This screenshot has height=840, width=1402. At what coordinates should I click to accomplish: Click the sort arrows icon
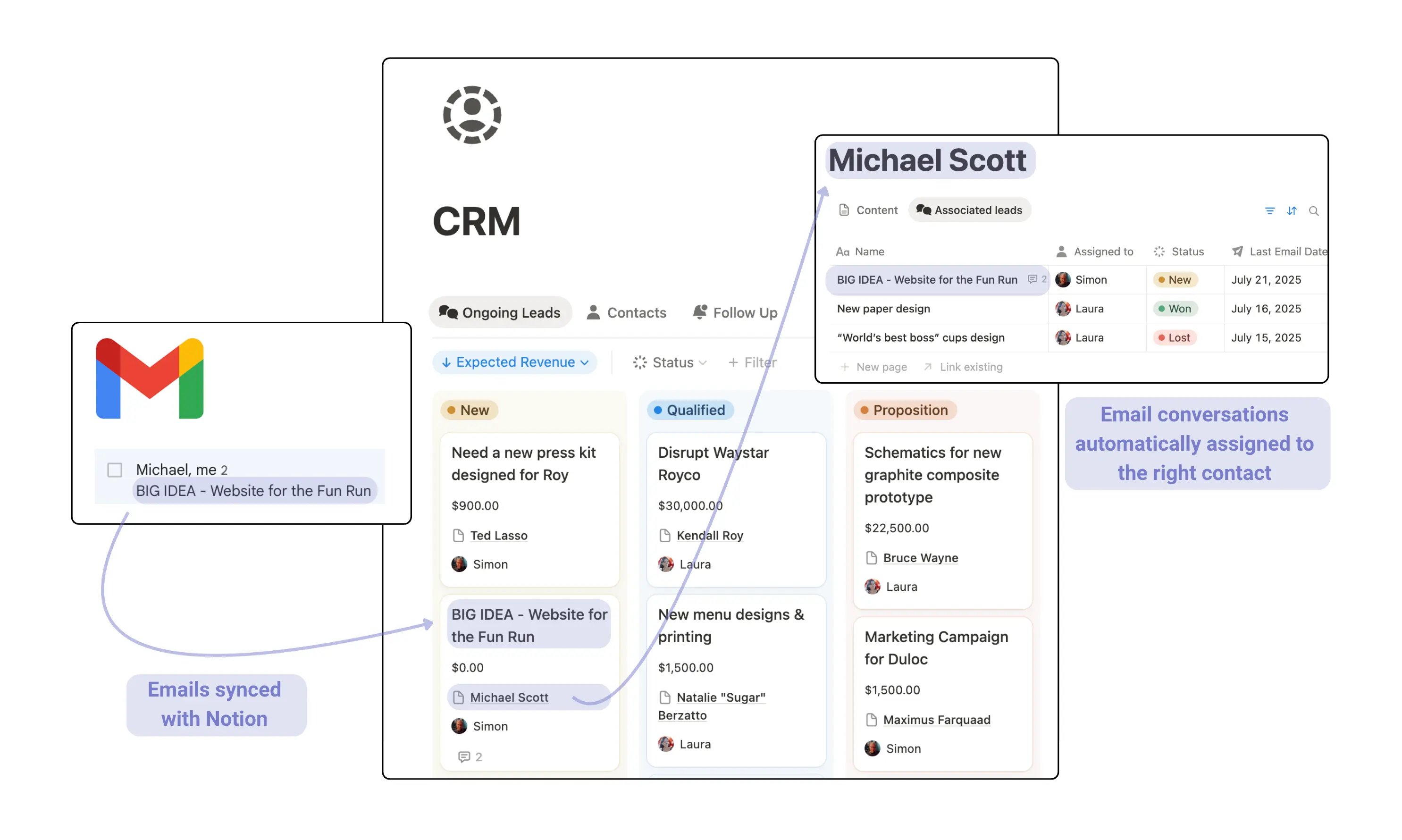pyautogui.click(x=1291, y=211)
